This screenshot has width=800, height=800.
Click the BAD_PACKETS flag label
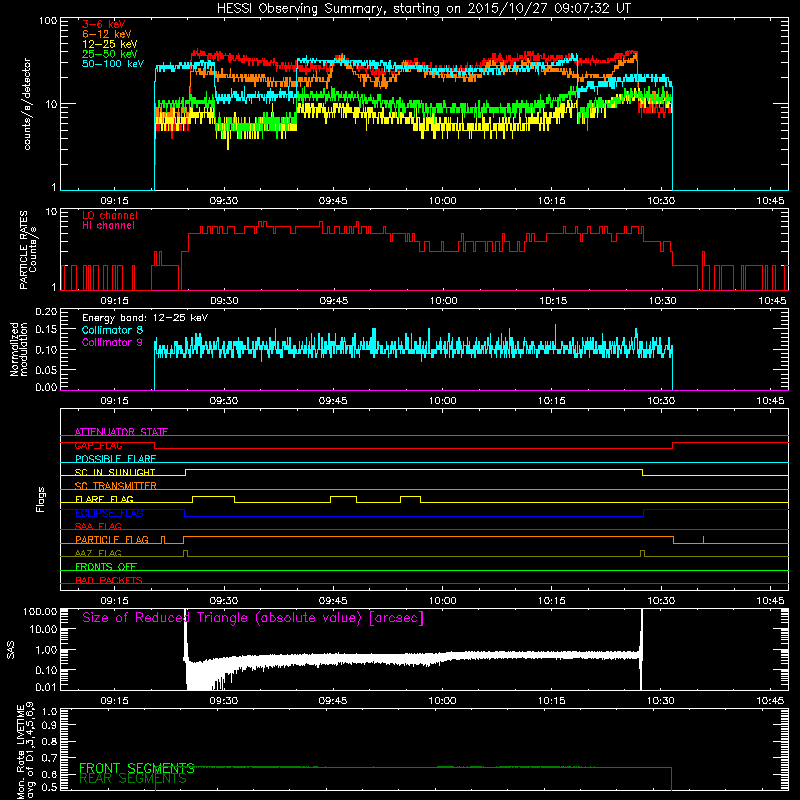point(109,580)
